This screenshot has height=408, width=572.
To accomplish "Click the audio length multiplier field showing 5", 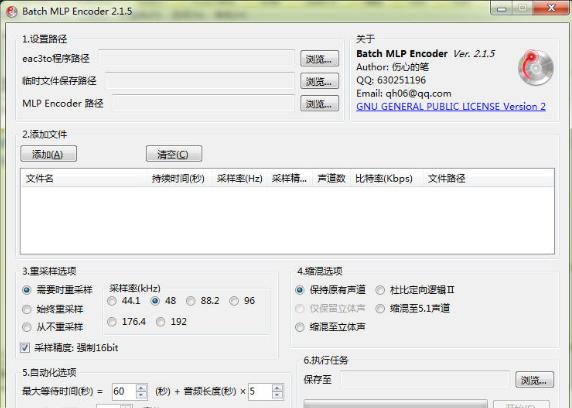I will (x=260, y=392).
